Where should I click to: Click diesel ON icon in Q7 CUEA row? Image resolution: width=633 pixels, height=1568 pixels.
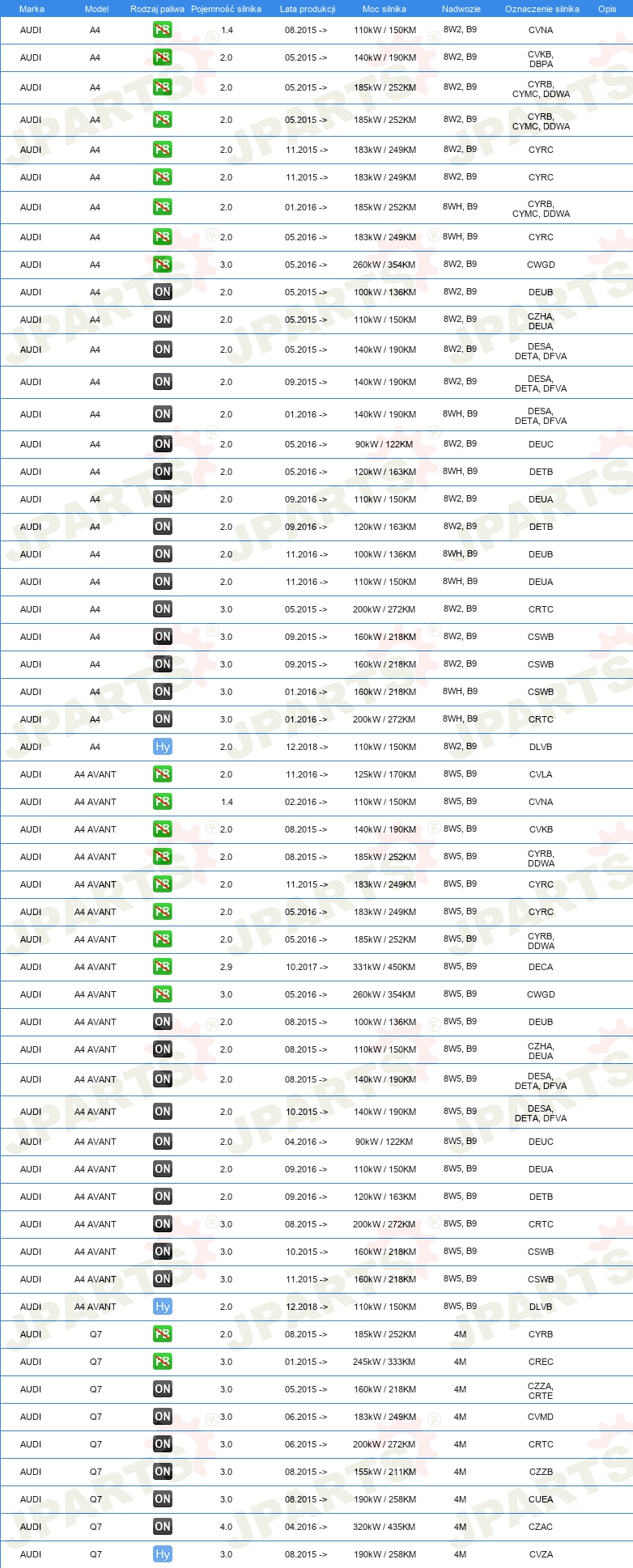click(163, 1499)
